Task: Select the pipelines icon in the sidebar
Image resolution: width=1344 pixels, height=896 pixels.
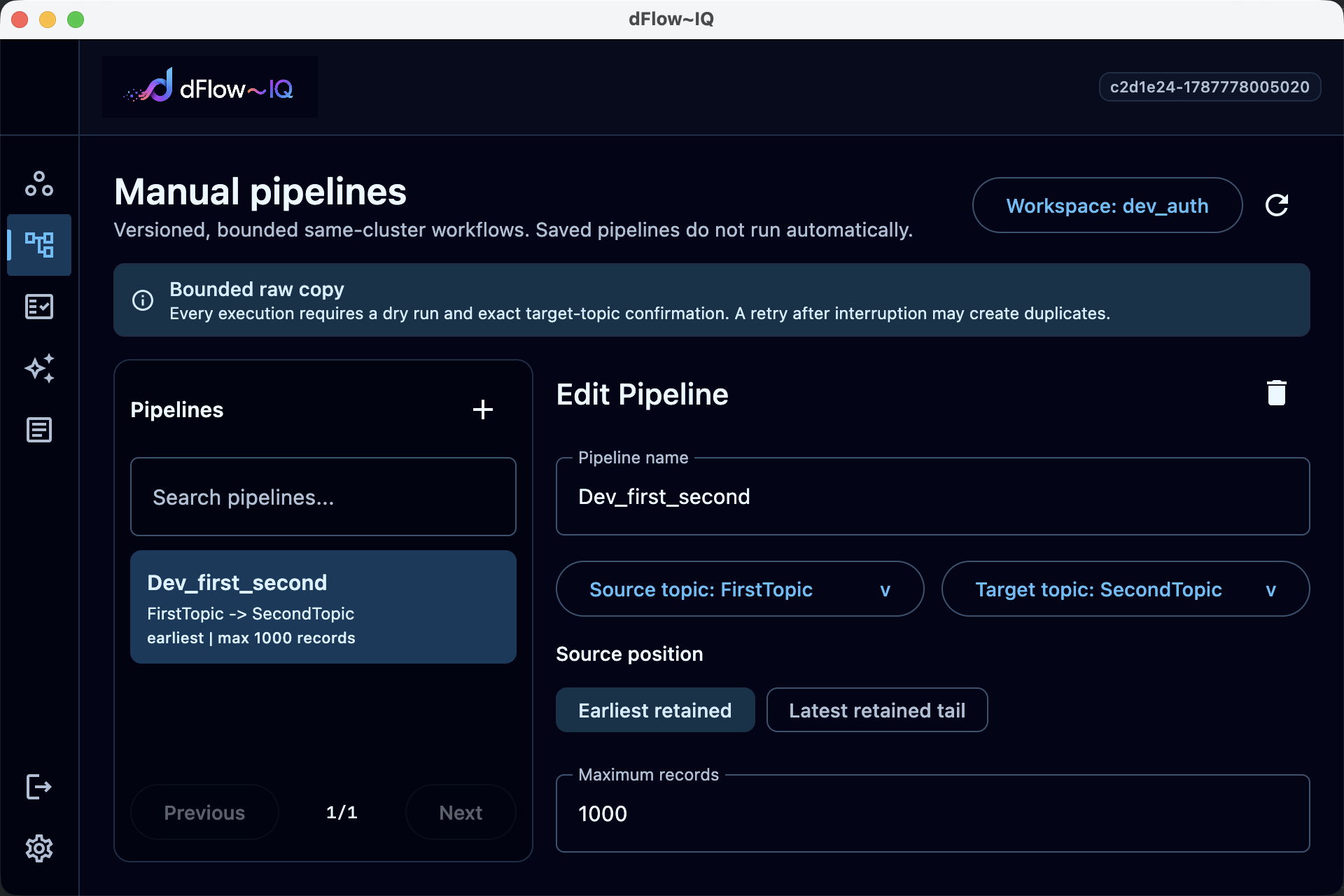Action: pyautogui.click(x=39, y=245)
